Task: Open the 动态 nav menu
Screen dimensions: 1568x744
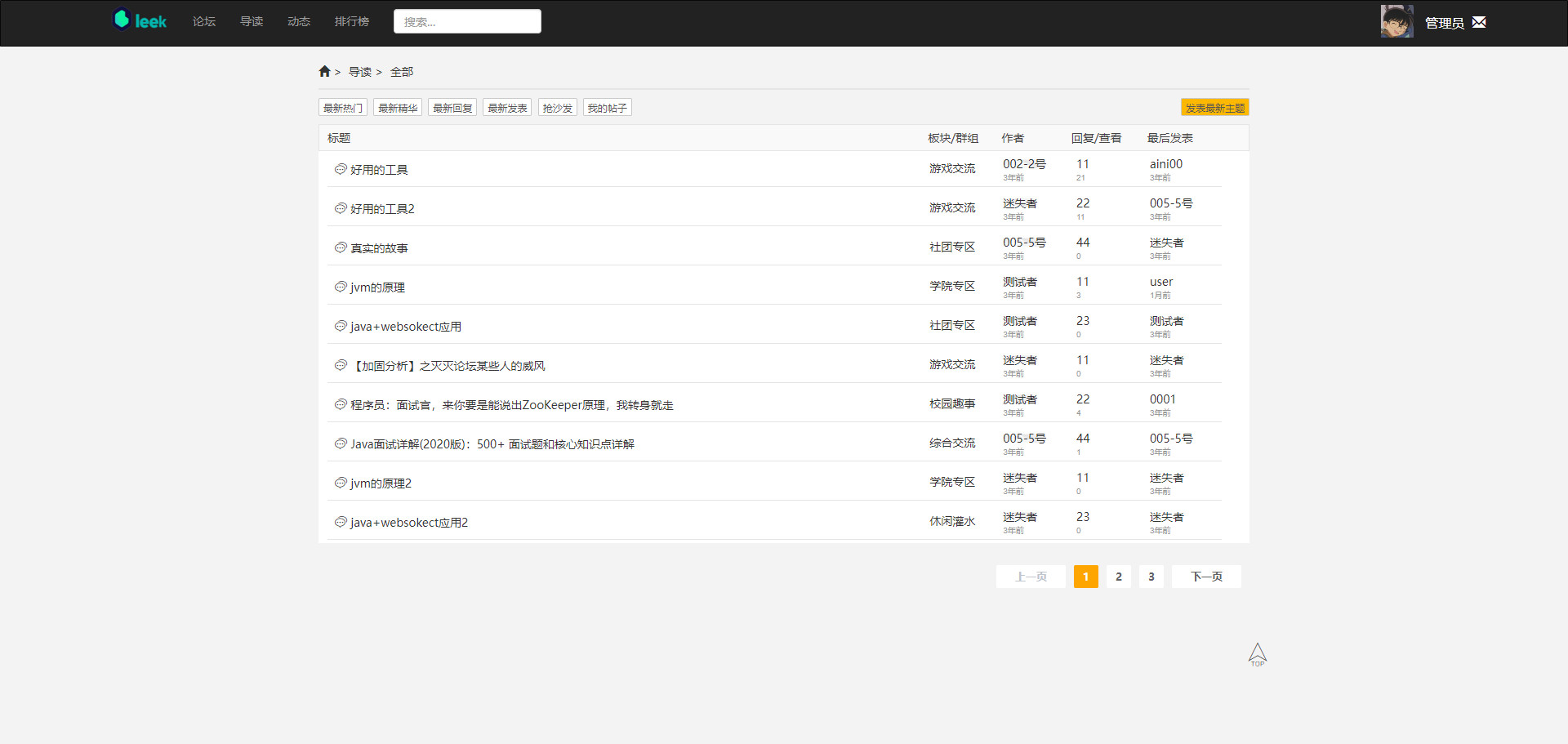Action: point(299,21)
